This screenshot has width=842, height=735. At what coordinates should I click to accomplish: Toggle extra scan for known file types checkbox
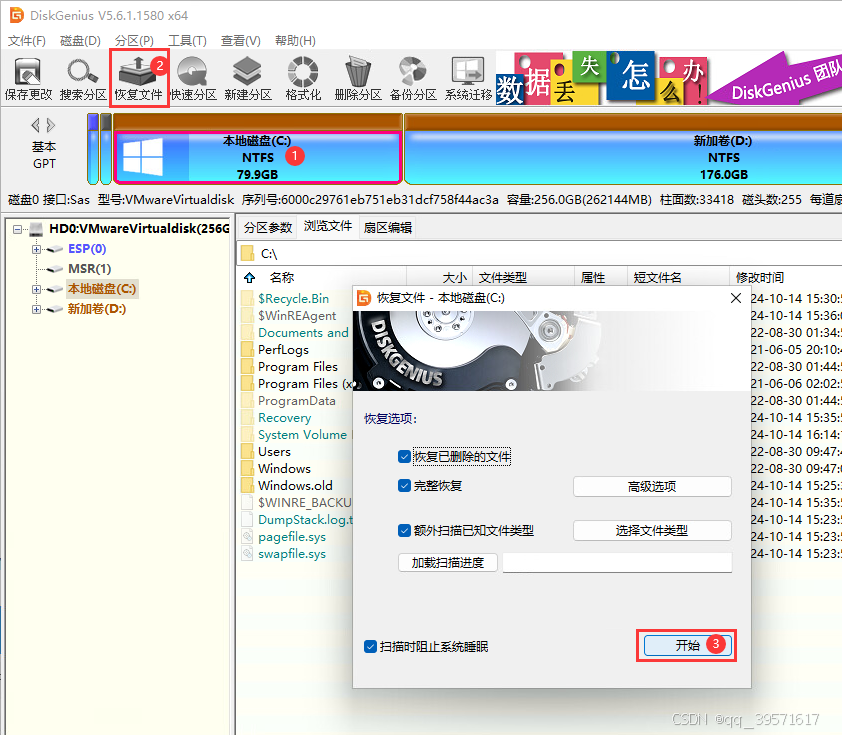(x=404, y=531)
